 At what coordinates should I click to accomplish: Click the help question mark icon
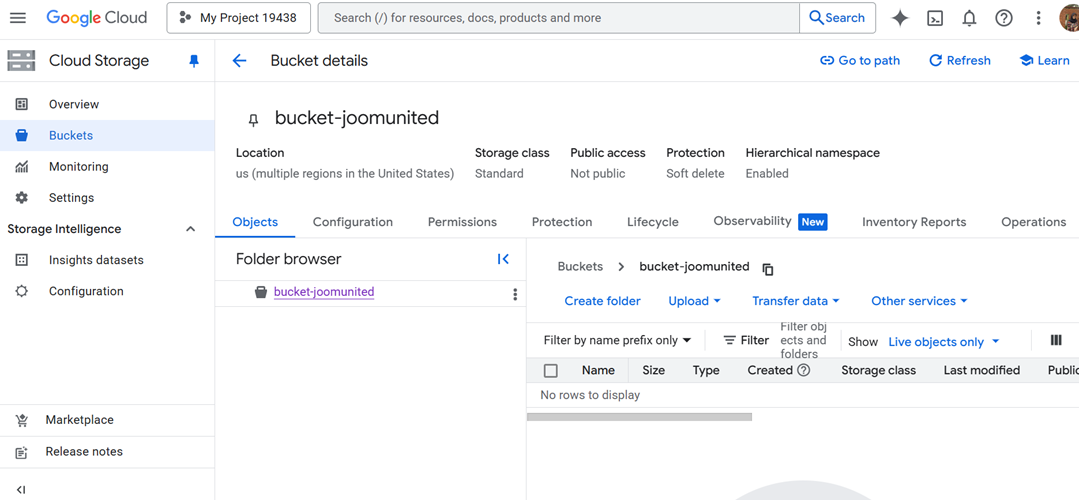1004,18
